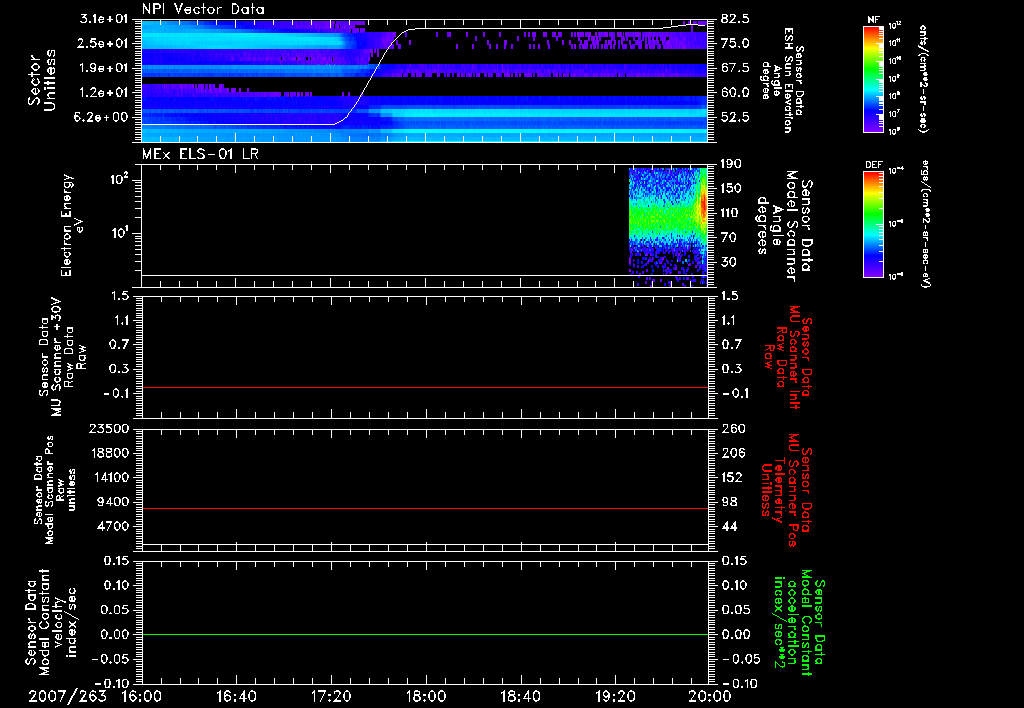The width and height of the screenshot is (1024, 708).
Task: Select the 'NPI Vector Data' panel title
Action: coord(204,9)
